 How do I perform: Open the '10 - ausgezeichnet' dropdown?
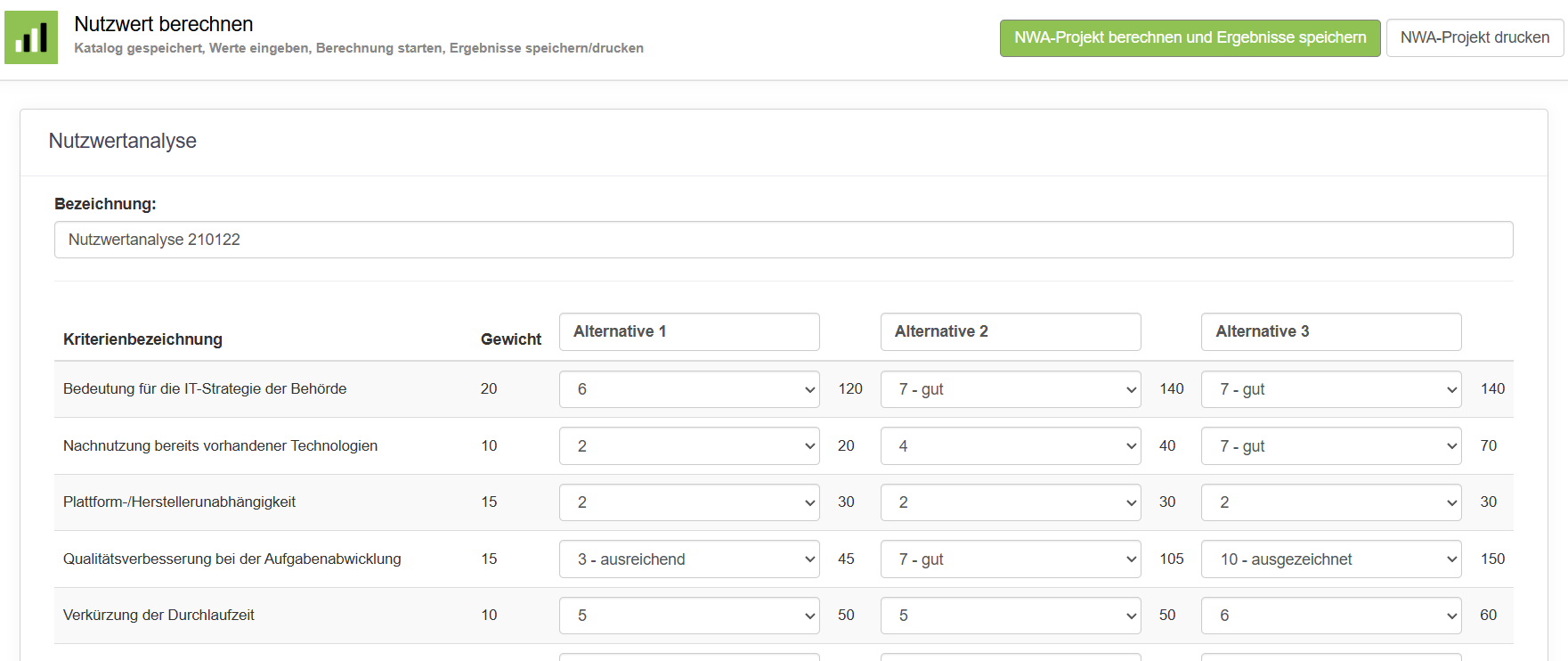1330,559
